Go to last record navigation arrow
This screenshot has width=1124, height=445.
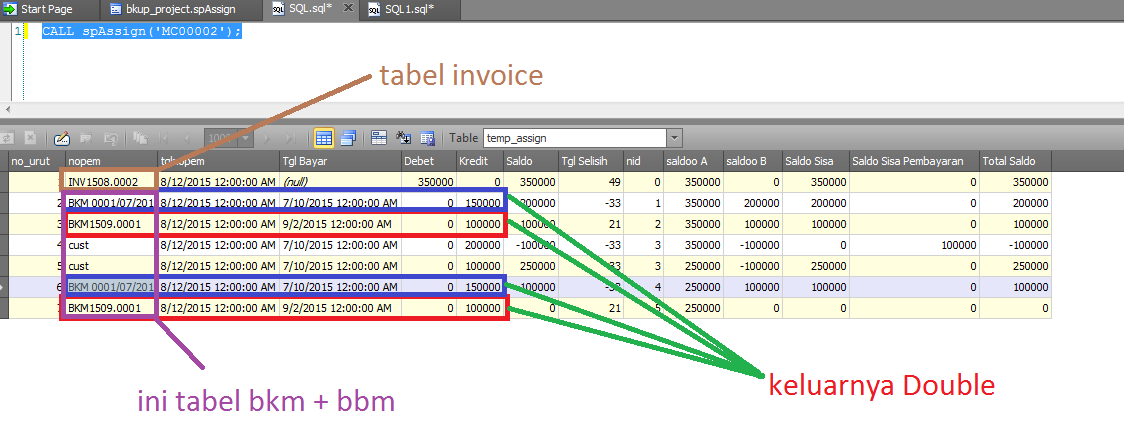tap(290, 138)
